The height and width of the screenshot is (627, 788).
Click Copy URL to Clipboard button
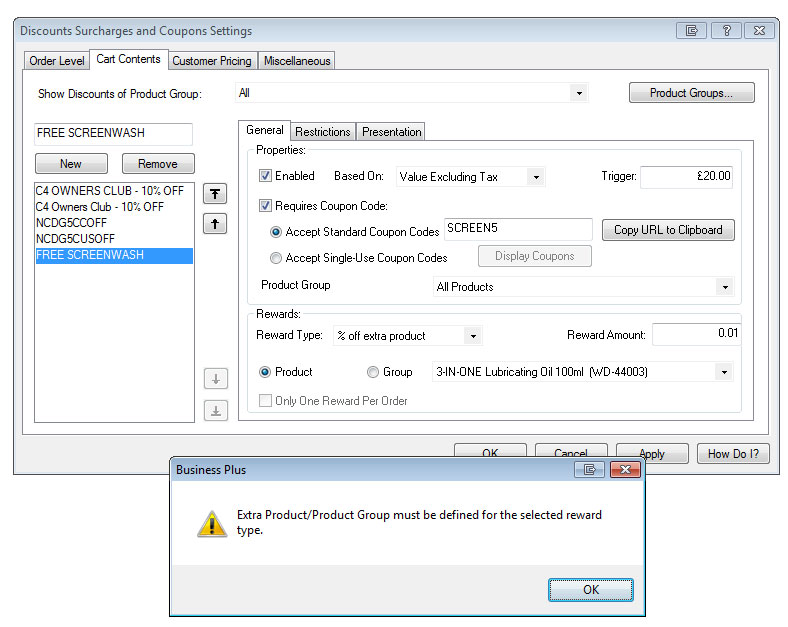[667, 230]
